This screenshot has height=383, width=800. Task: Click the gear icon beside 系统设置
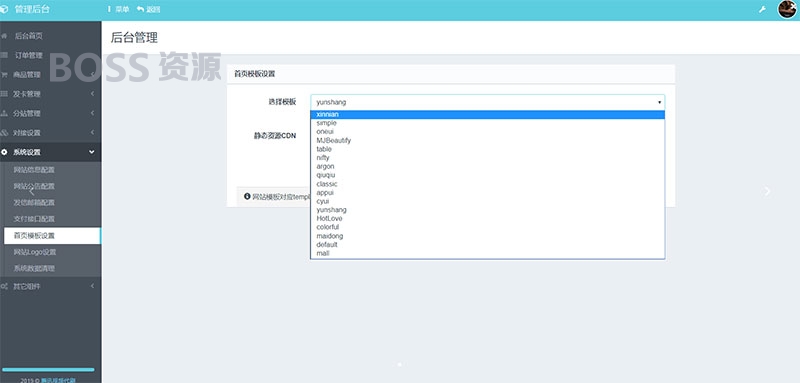point(5,152)
